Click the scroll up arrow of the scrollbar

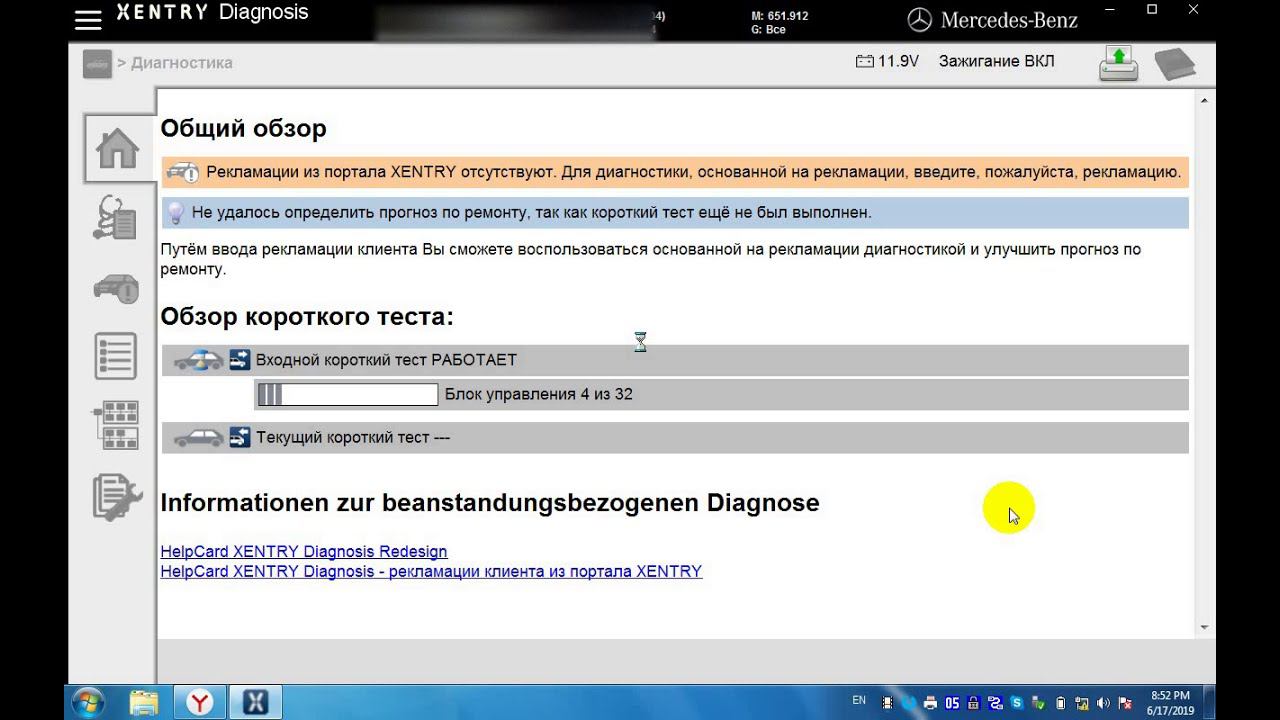pos(1204,100)
